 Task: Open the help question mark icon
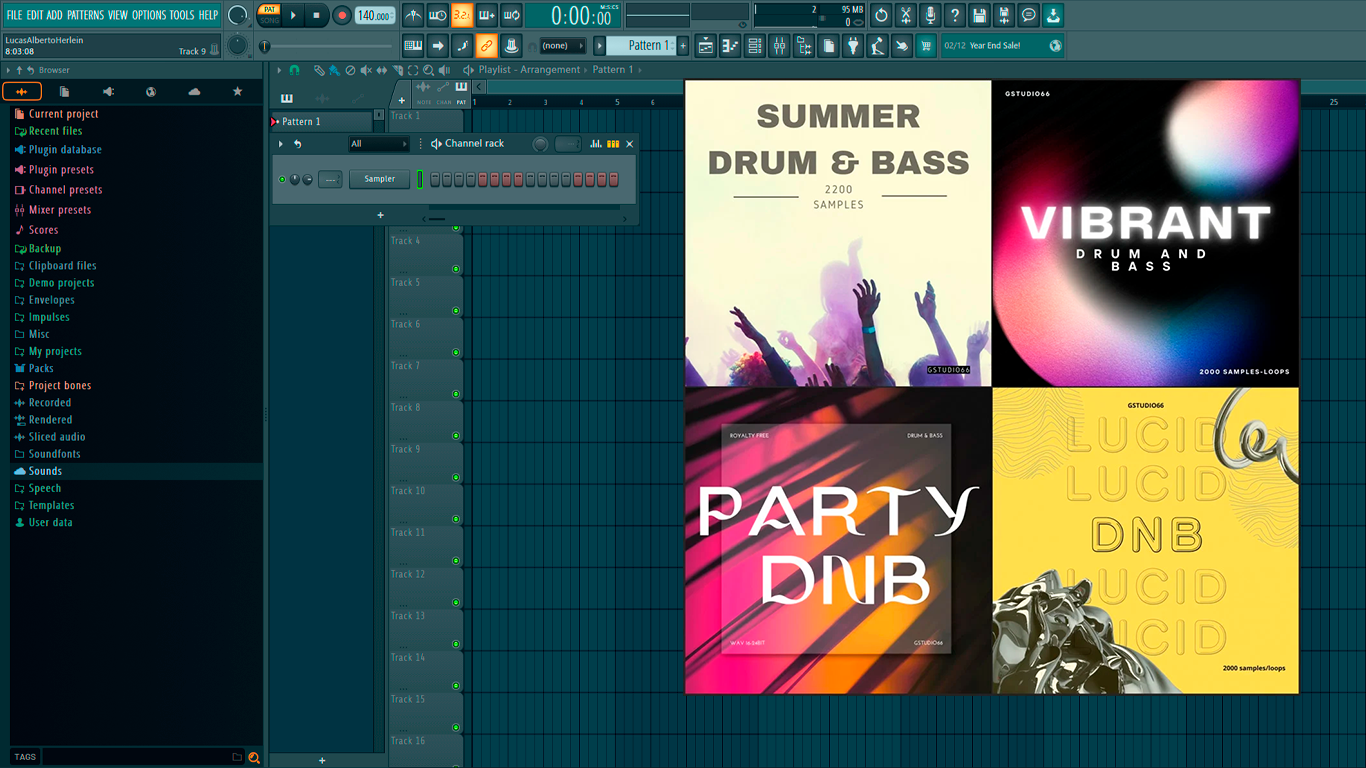tap(955, 15)
